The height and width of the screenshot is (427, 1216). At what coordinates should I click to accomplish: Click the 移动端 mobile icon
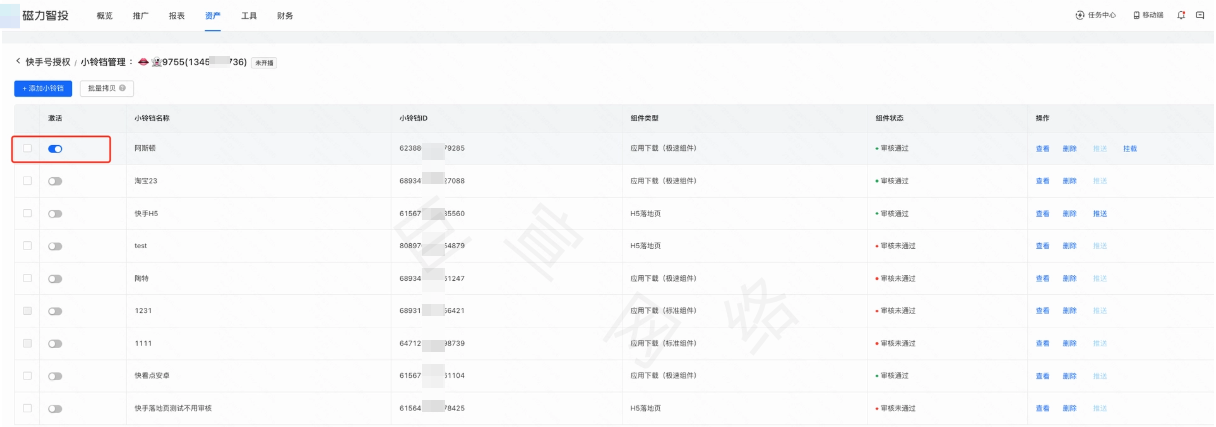(1148, 15)
